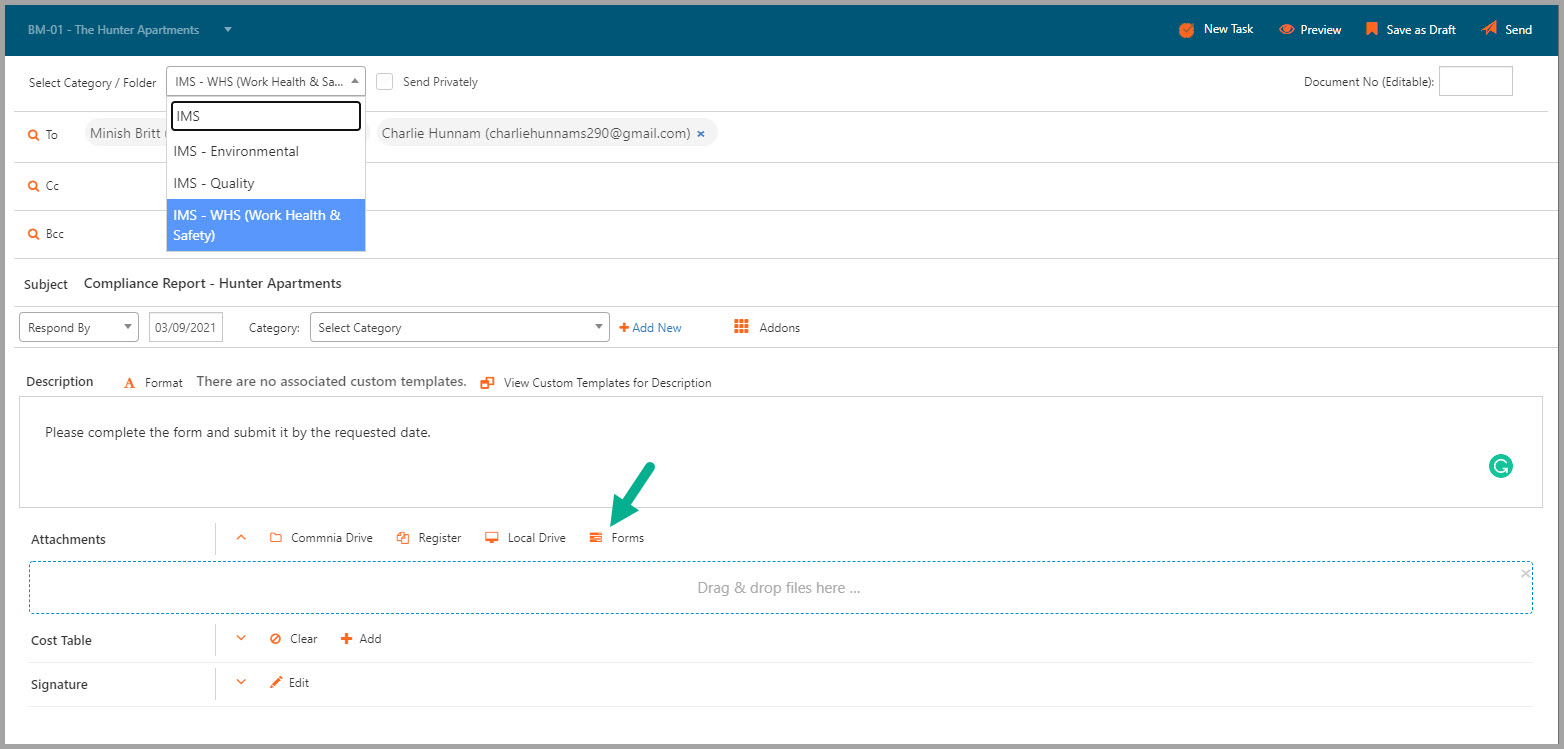Viewport: 1564px width, 749px height.
Task: Collapse the Attachments section chevron
Action: click(x=241, y=537)
